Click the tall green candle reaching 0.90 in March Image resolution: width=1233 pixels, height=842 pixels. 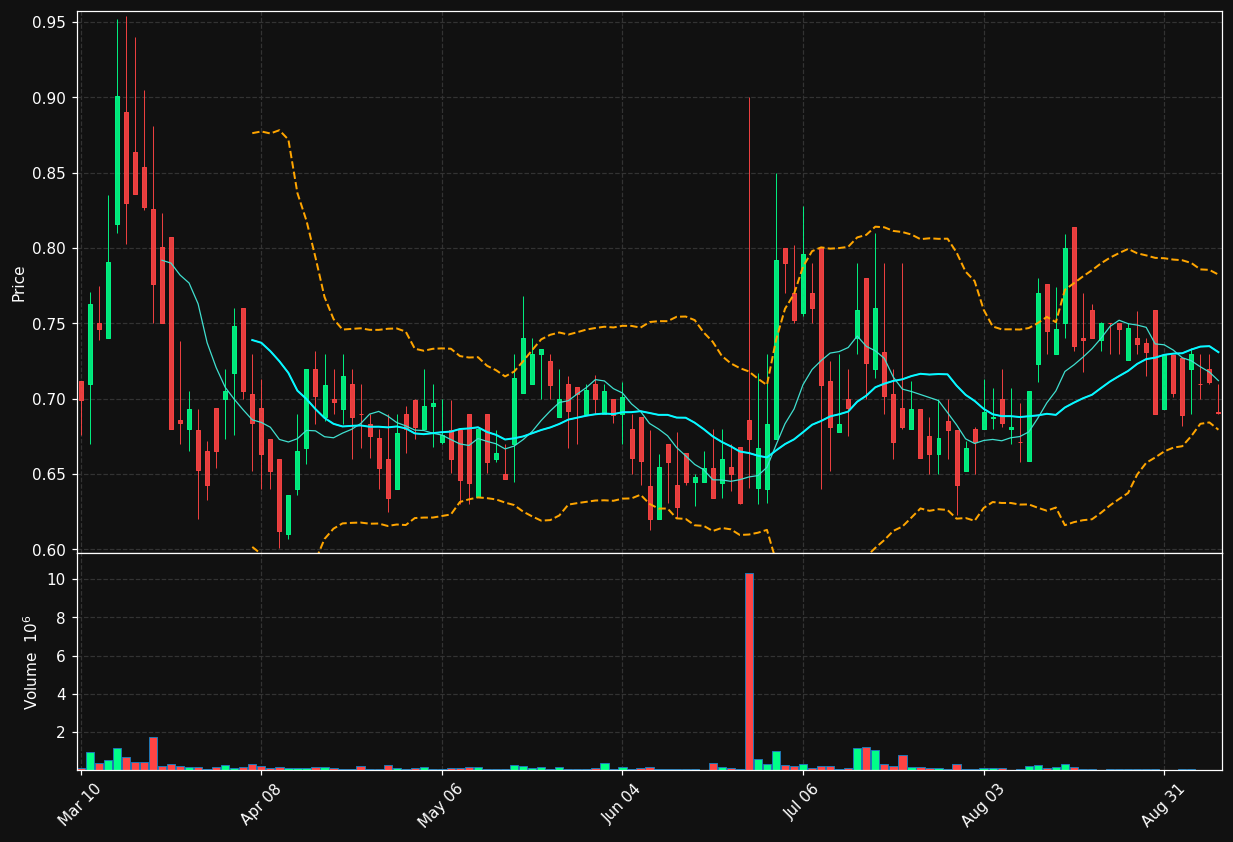(x=117, y=160)
